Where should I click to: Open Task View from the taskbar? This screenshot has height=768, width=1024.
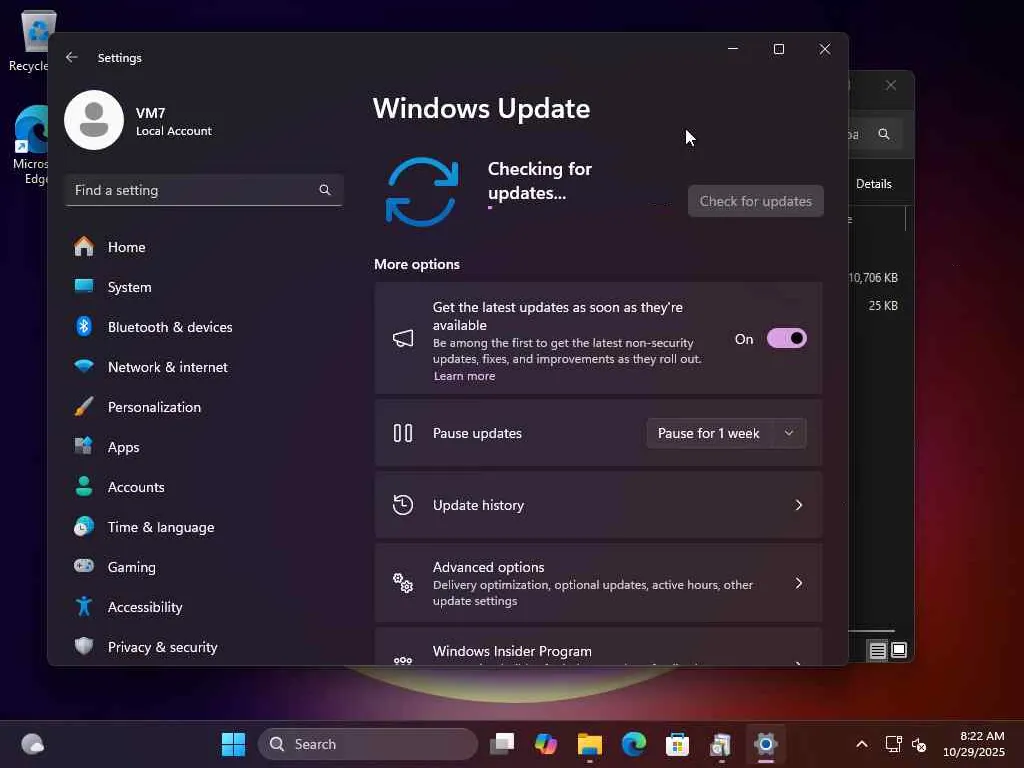pyautogui.click(x=502, y=744)
